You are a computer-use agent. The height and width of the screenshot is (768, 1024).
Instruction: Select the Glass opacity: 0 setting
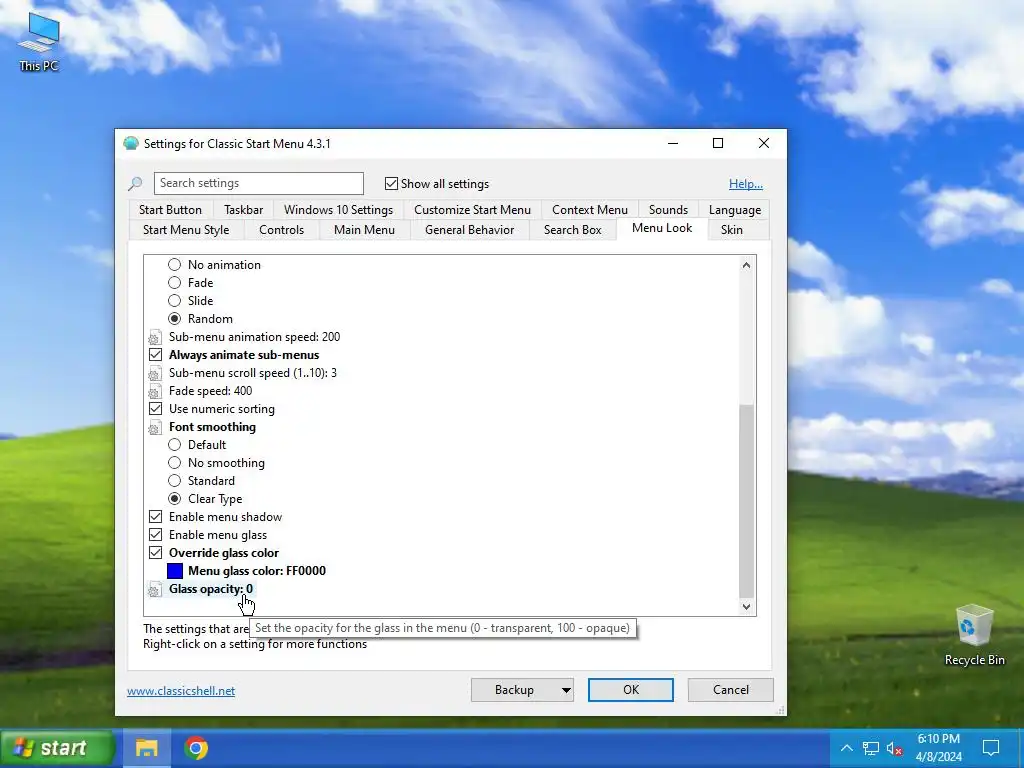coord(211,589)
